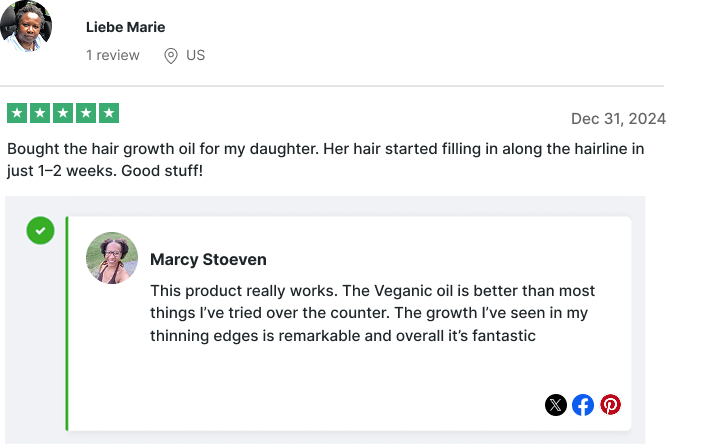Click the green verified checkmark badge
The height and width of the screenshot is (444, 709).
[40, 231]
